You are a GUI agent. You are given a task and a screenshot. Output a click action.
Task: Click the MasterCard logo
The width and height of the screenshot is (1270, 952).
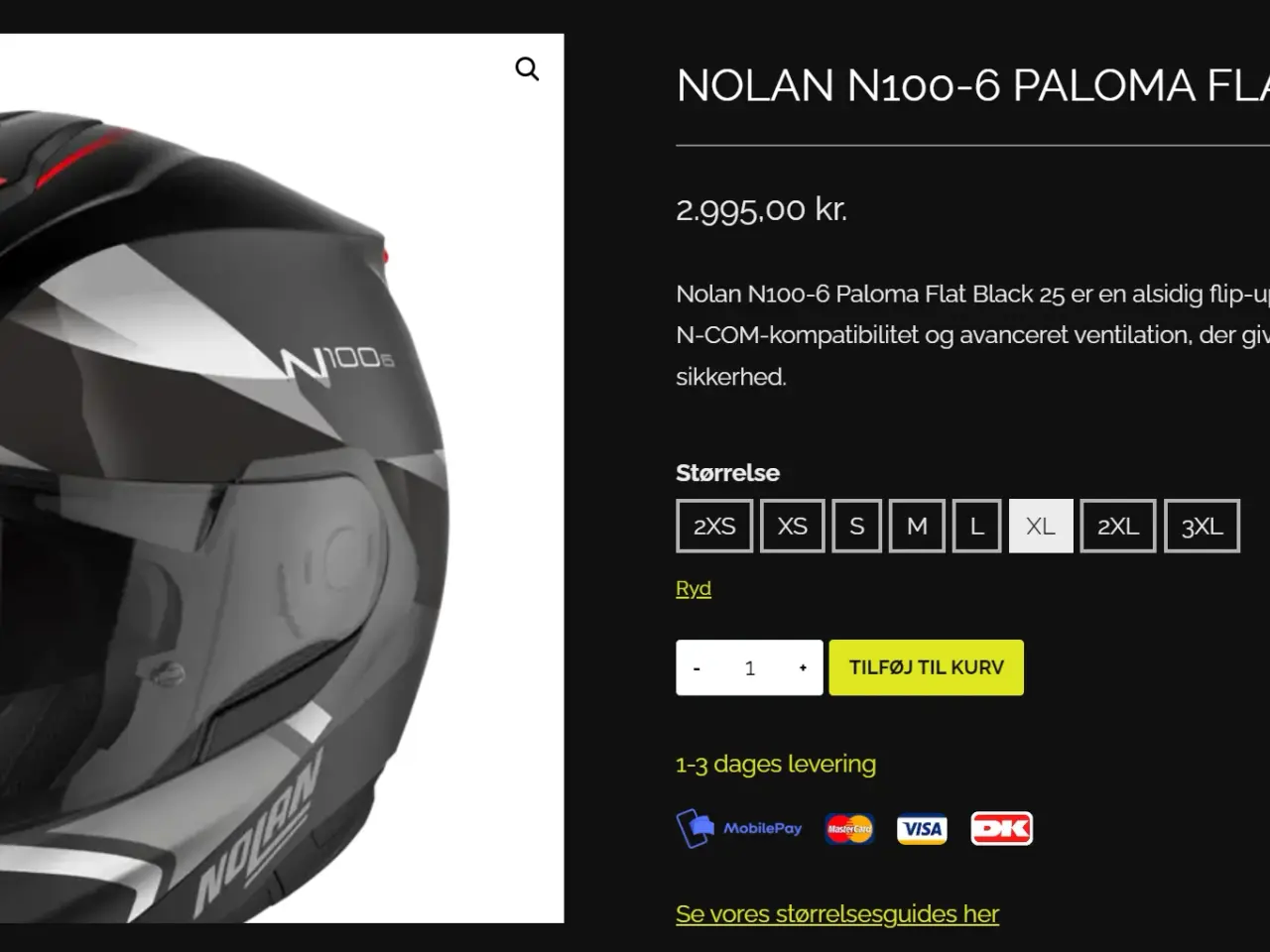point(849,829)
